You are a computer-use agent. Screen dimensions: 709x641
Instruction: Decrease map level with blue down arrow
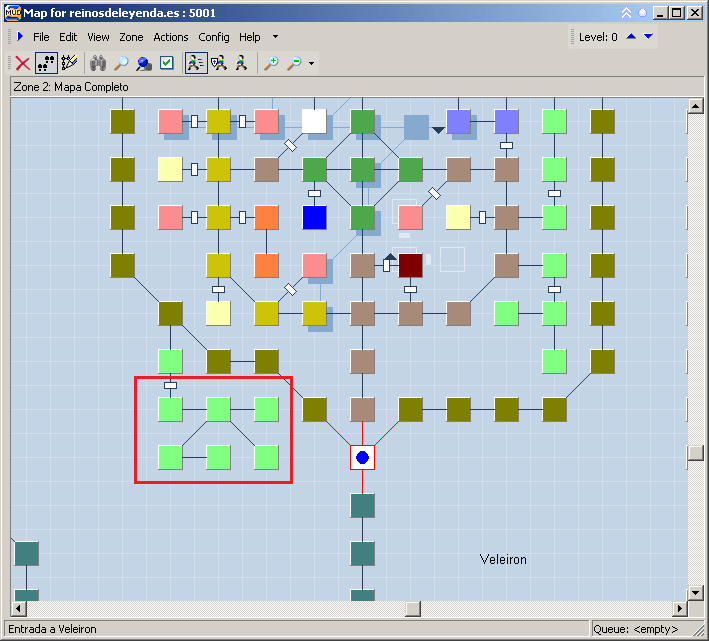648,37
